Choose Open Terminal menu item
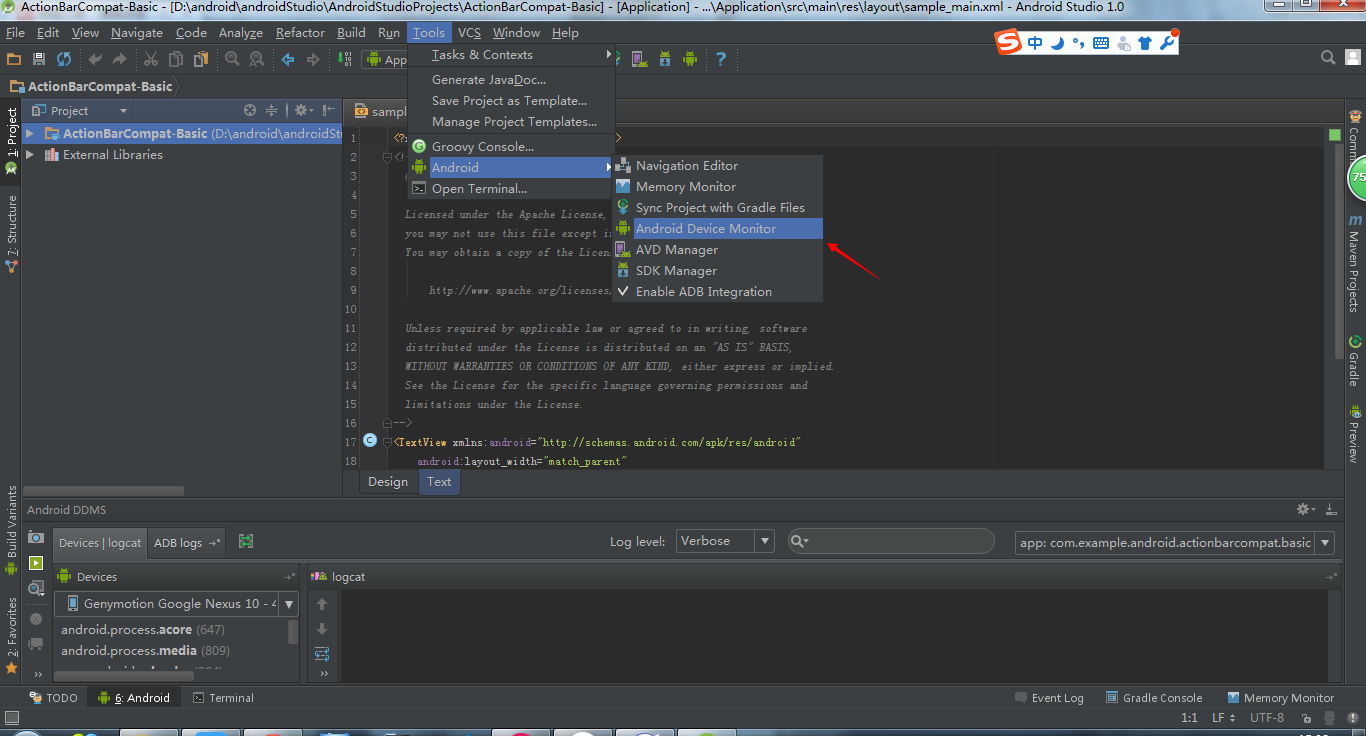The width and height of the screenshot is (1366, 736). [511, 189]
